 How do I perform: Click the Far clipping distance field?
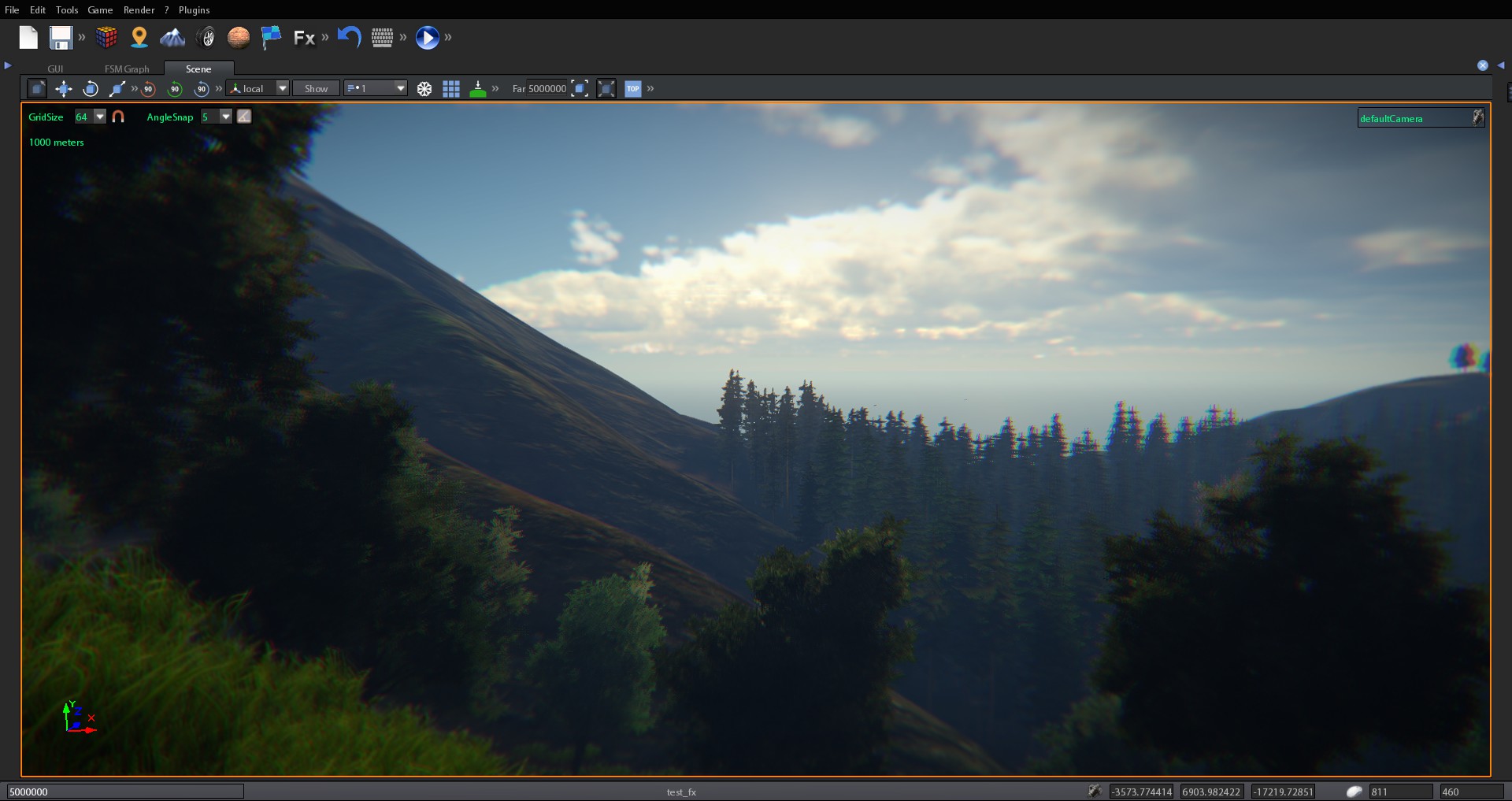pyautogui.click(x=549, y=89)
